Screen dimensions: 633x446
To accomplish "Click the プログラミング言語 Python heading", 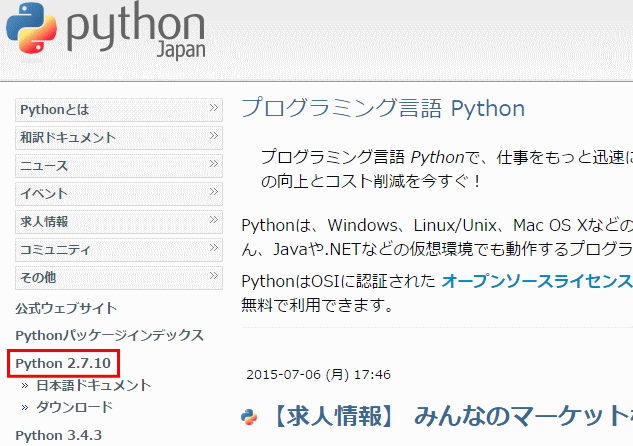I will 383,109.
